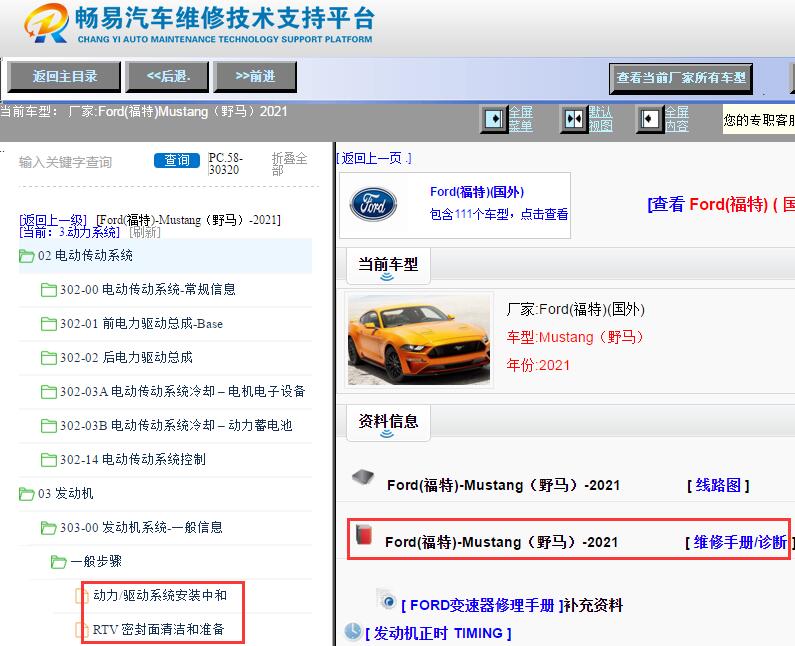Open the 线路图 wiring diagram link

(x=718, y=485)
